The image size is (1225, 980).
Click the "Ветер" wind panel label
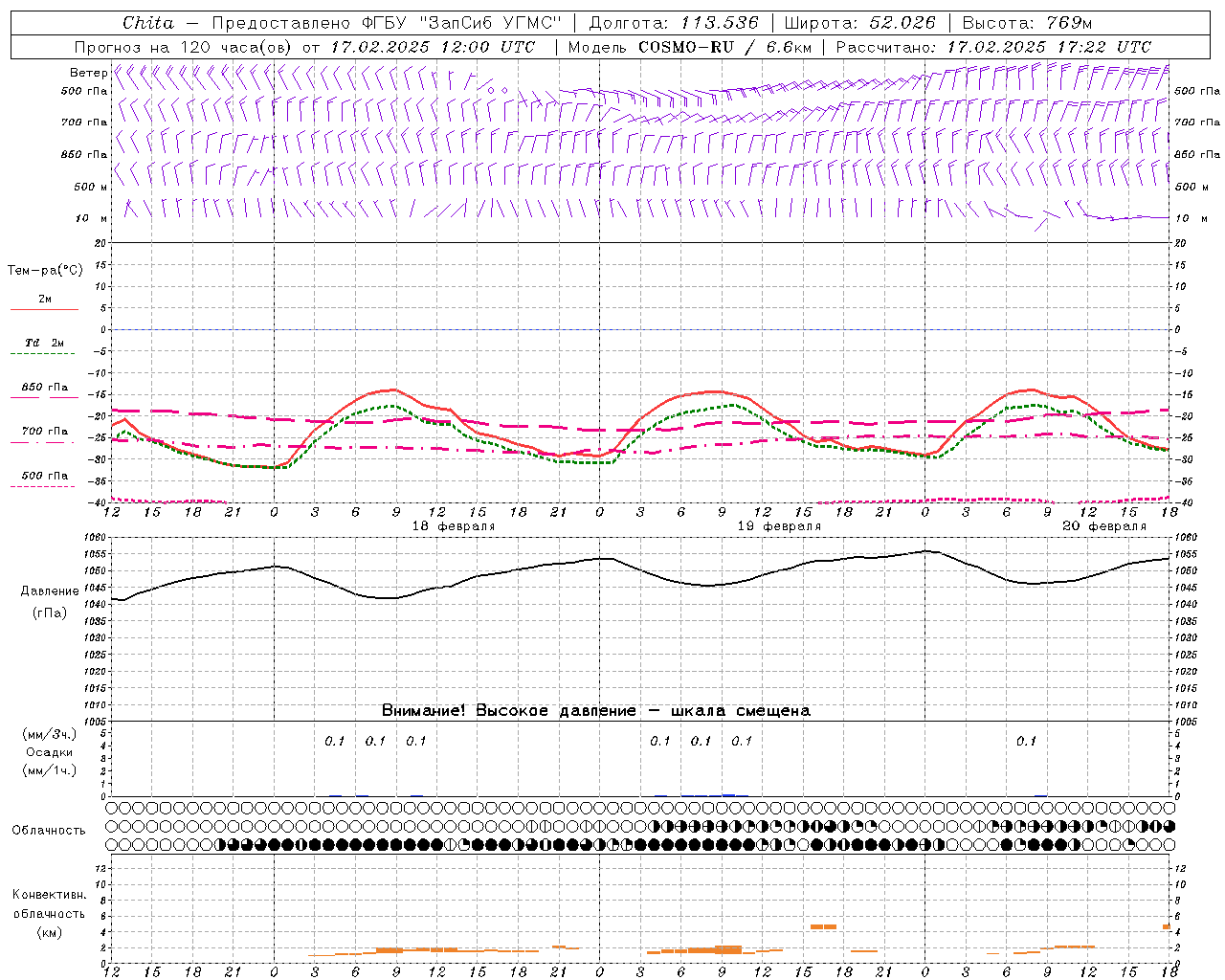point(89,73)
